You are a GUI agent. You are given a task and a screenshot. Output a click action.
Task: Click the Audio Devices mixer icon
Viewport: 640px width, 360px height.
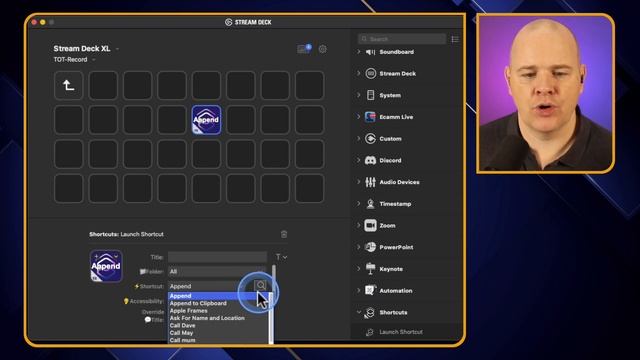370,182
